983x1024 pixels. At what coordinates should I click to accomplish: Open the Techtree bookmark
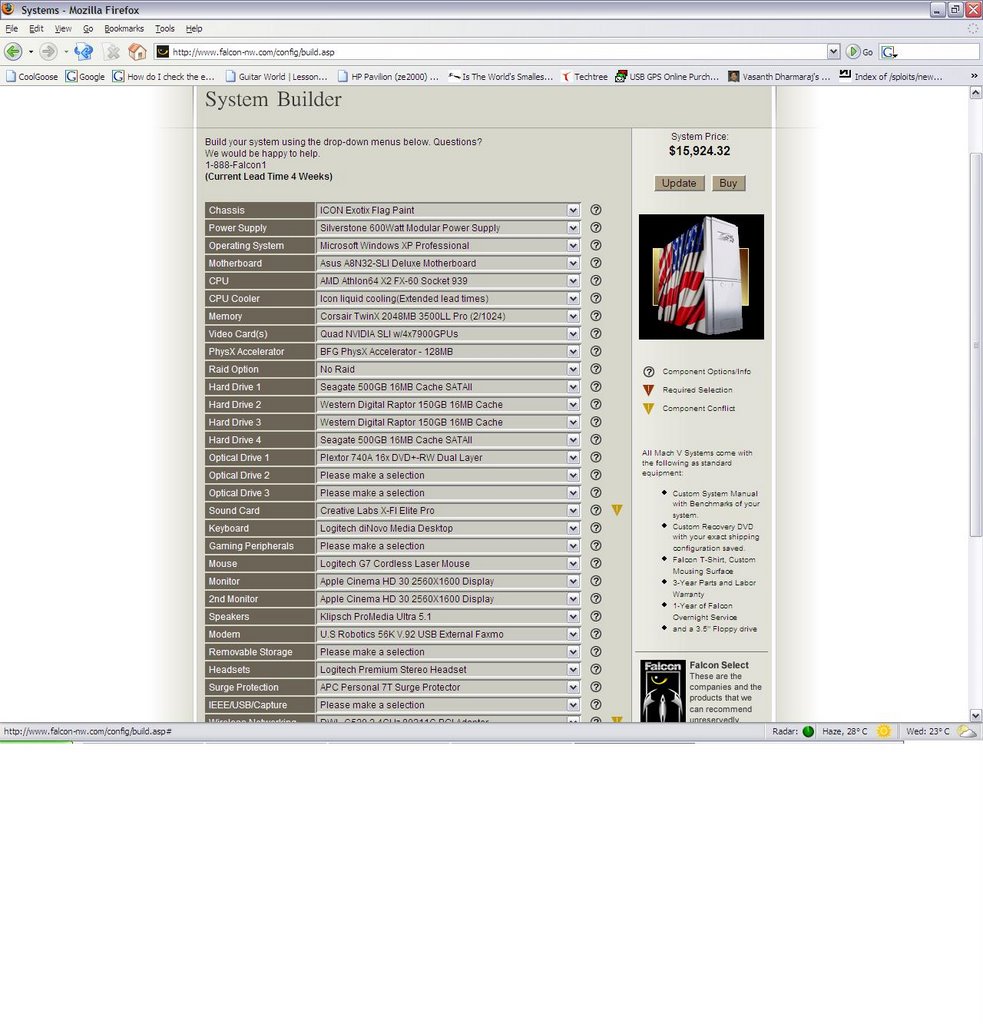585,76
